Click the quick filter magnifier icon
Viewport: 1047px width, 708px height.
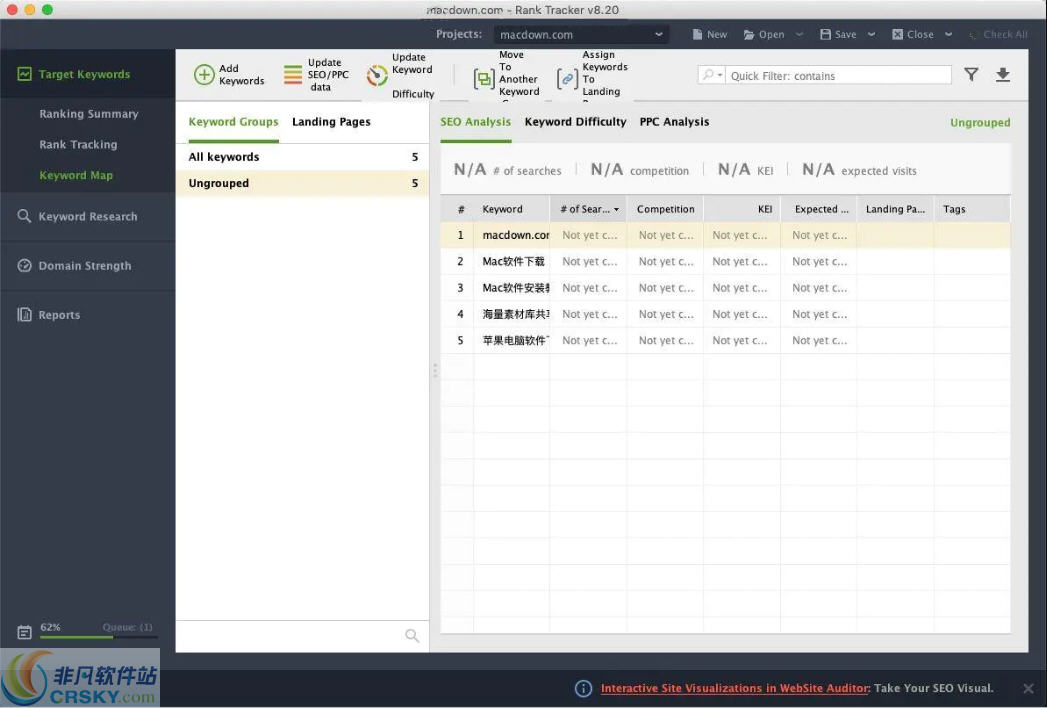tap(708, 75)
